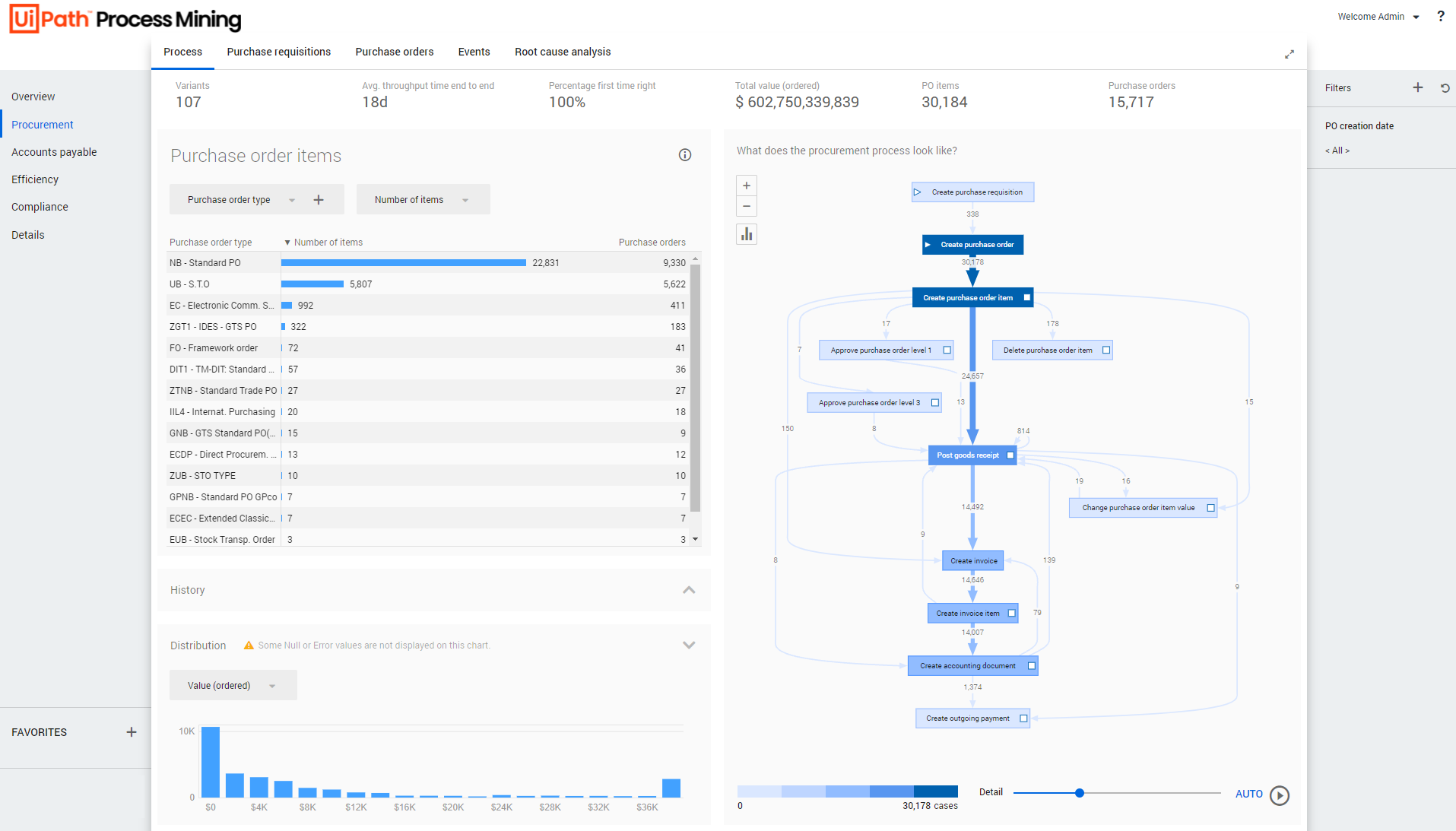
Task: Add a new filter with the plus icon
Action: coord(1417,87)
